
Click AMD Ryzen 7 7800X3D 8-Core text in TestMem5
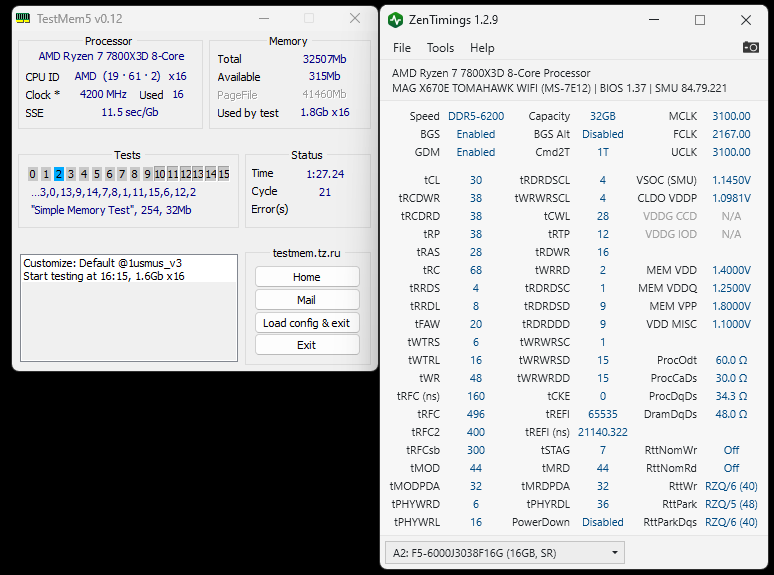(x=112, y=56)
